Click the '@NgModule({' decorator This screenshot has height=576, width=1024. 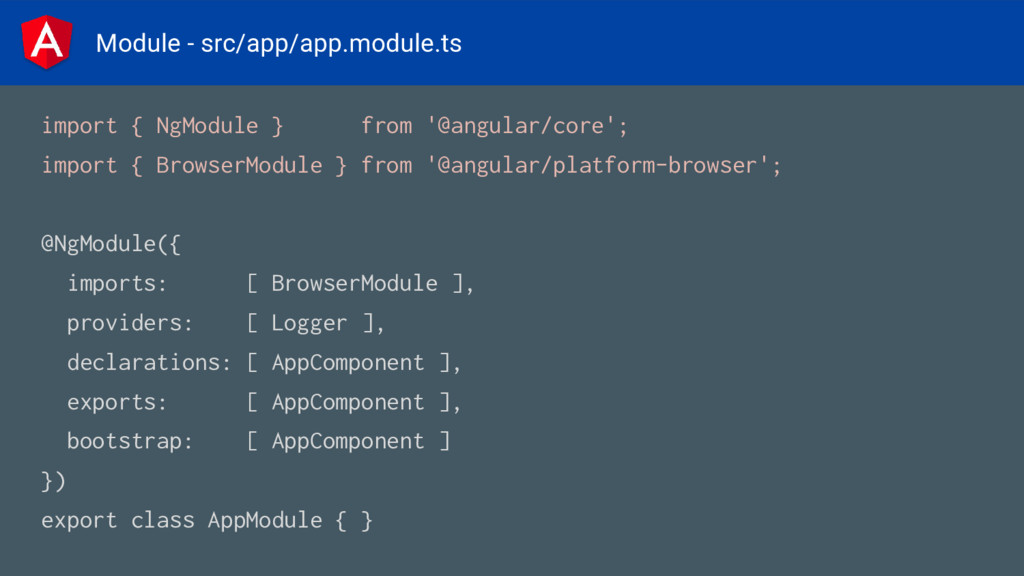[110, 244]
